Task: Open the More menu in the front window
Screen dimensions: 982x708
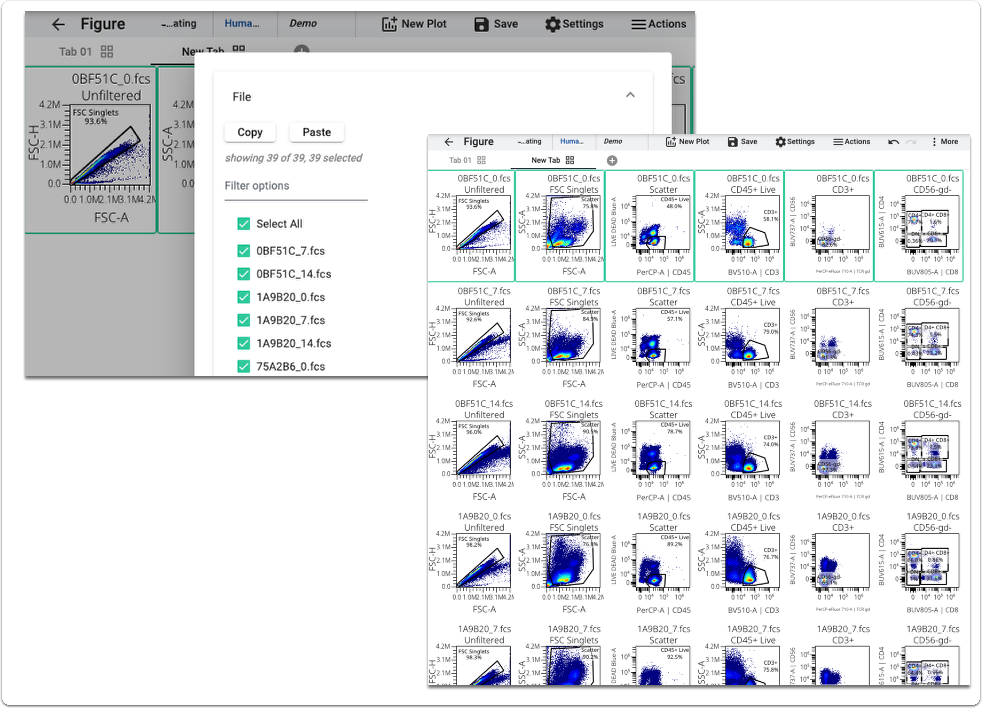Action: [x=945, y=142]
